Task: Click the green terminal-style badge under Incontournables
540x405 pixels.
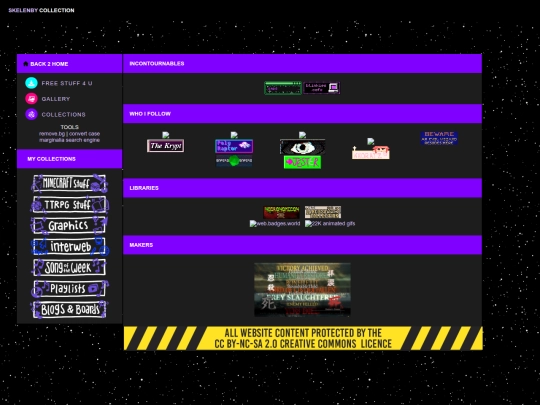Action: pyautogui.click(x=283, y=88)
